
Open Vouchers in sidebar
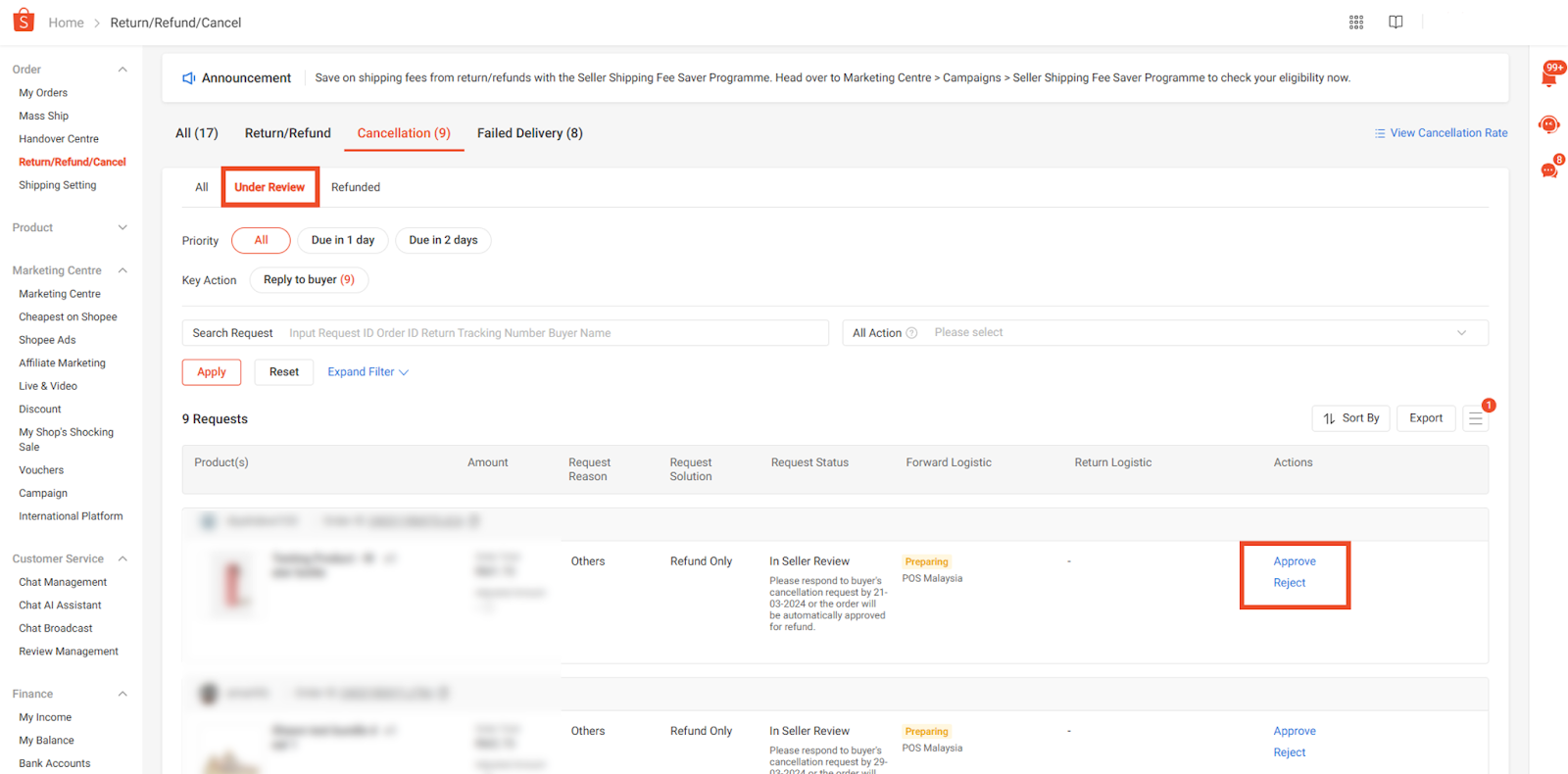41,470
